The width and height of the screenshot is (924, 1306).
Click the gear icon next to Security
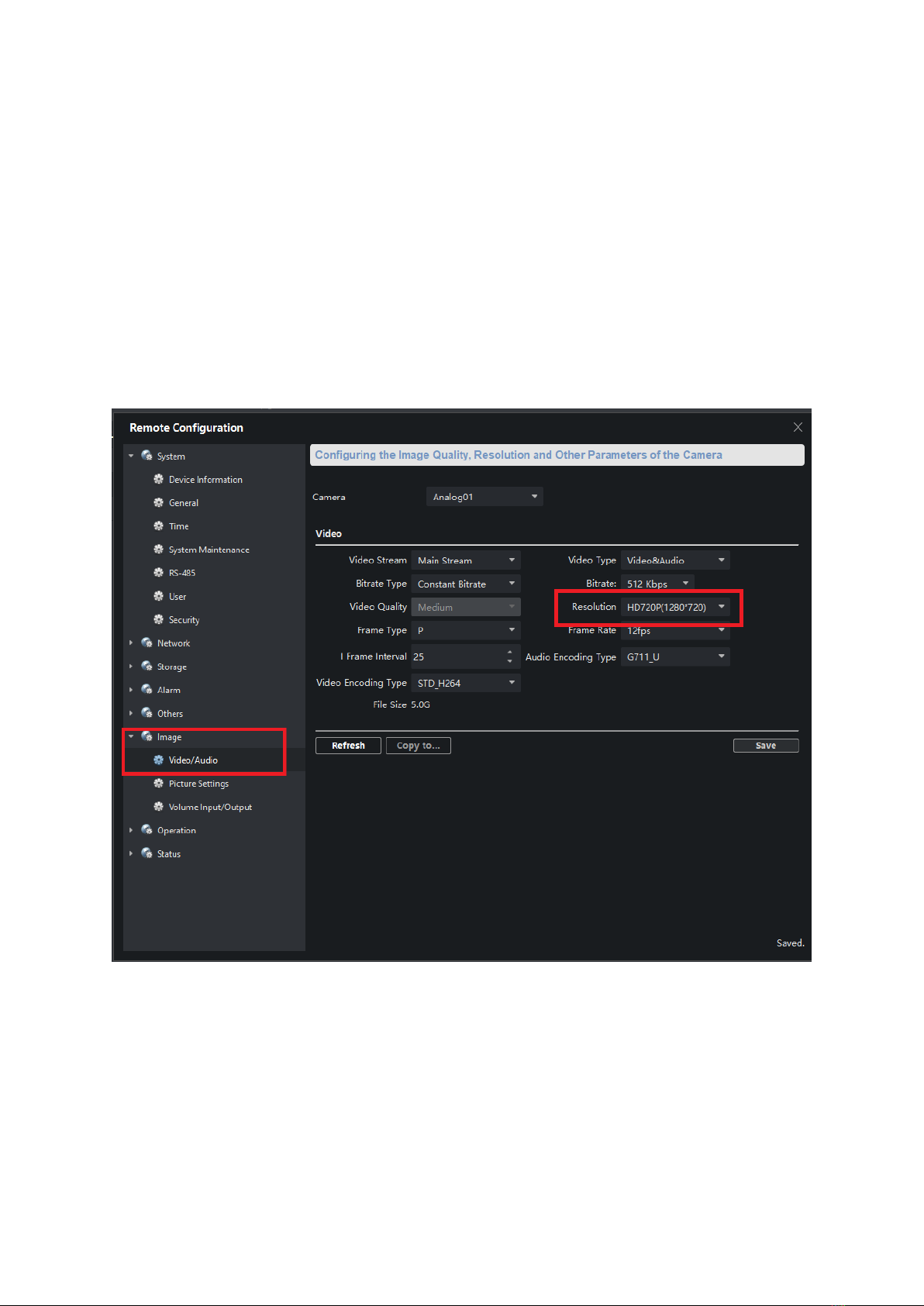pos(158,620)
